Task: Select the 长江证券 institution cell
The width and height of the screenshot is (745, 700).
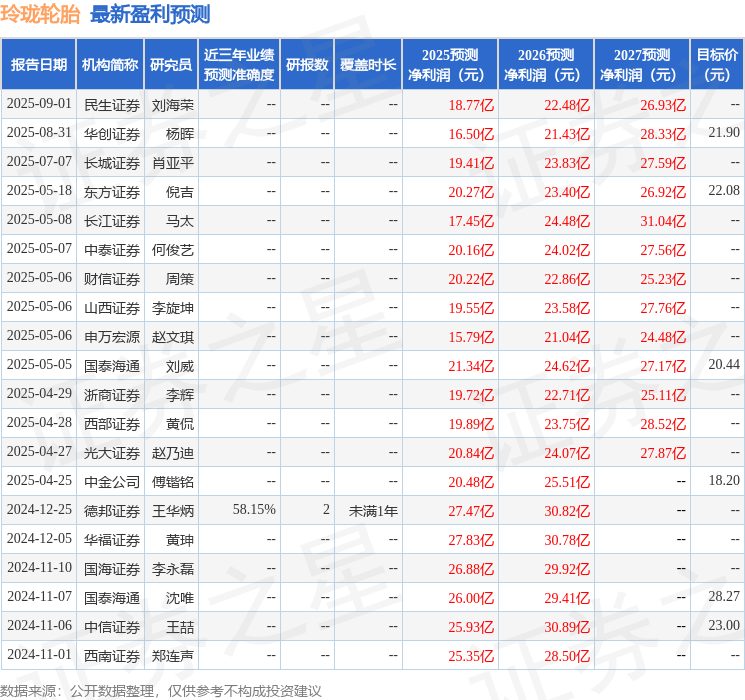Action: point(112,221)
